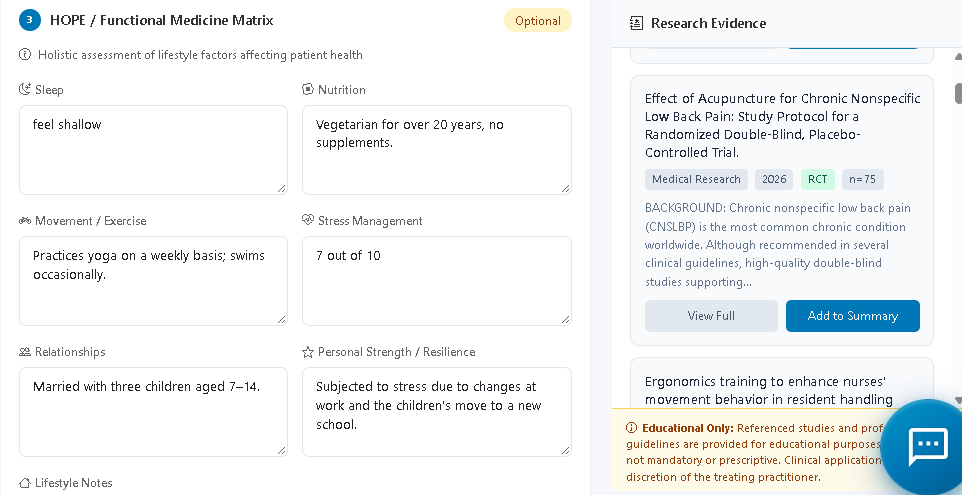Click the Educational Only warning icon

[x=631, y=428]
